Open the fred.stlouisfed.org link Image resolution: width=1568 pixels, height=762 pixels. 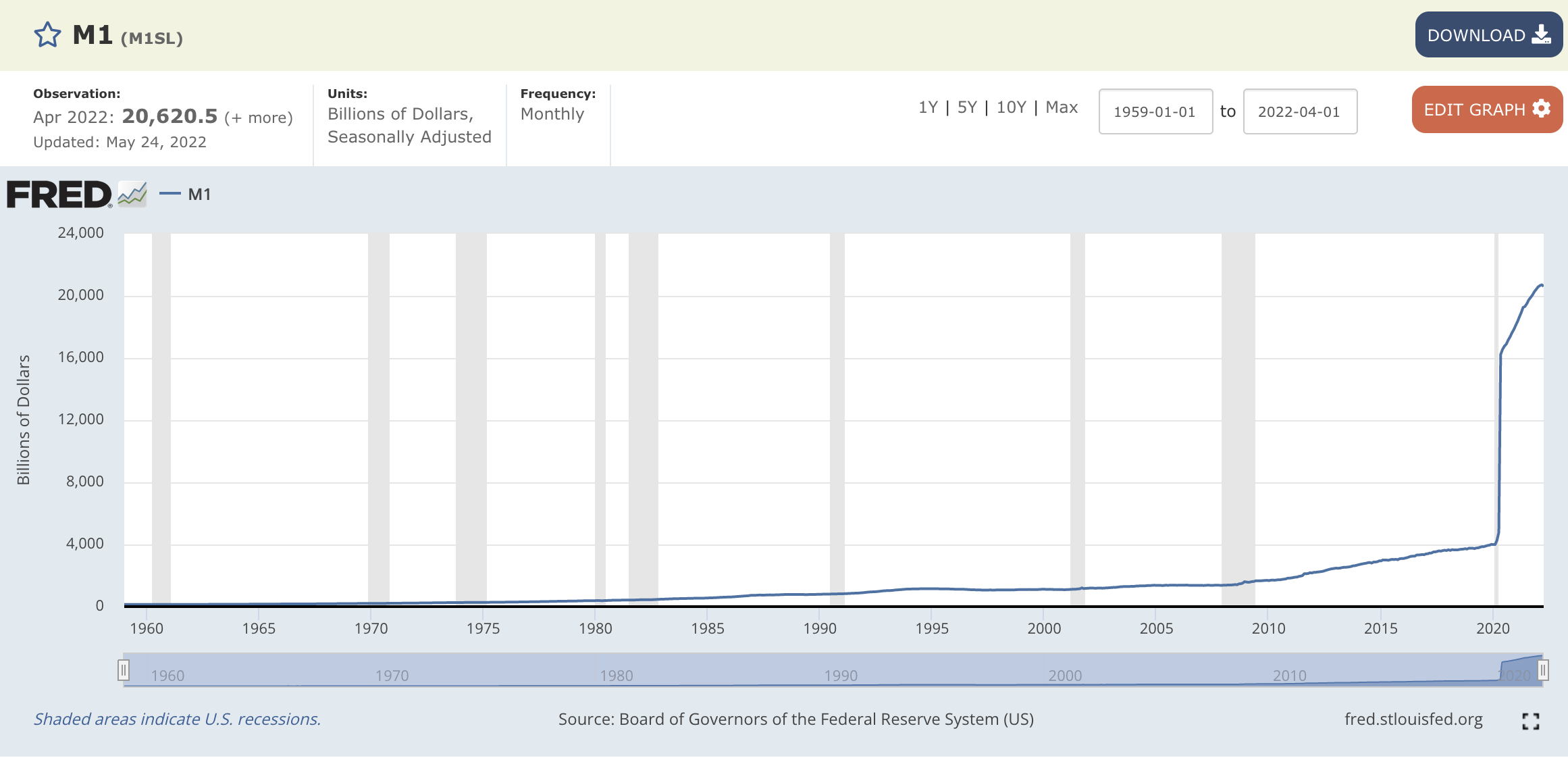coord(1413,719)
